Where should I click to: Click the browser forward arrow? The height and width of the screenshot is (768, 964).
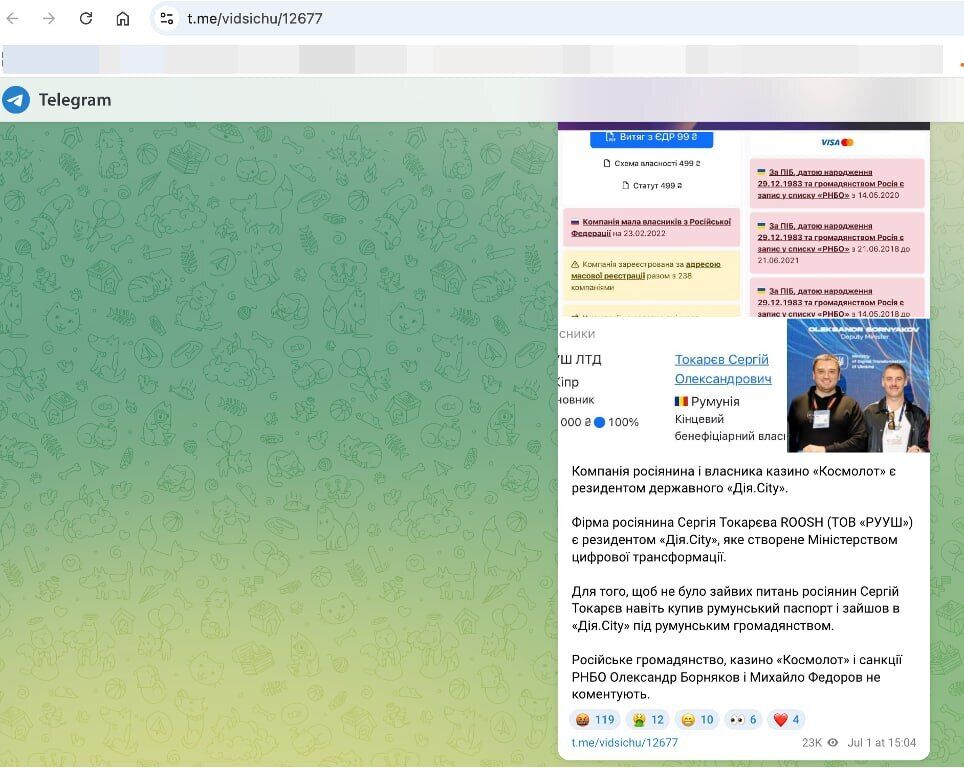pos(49,18)
